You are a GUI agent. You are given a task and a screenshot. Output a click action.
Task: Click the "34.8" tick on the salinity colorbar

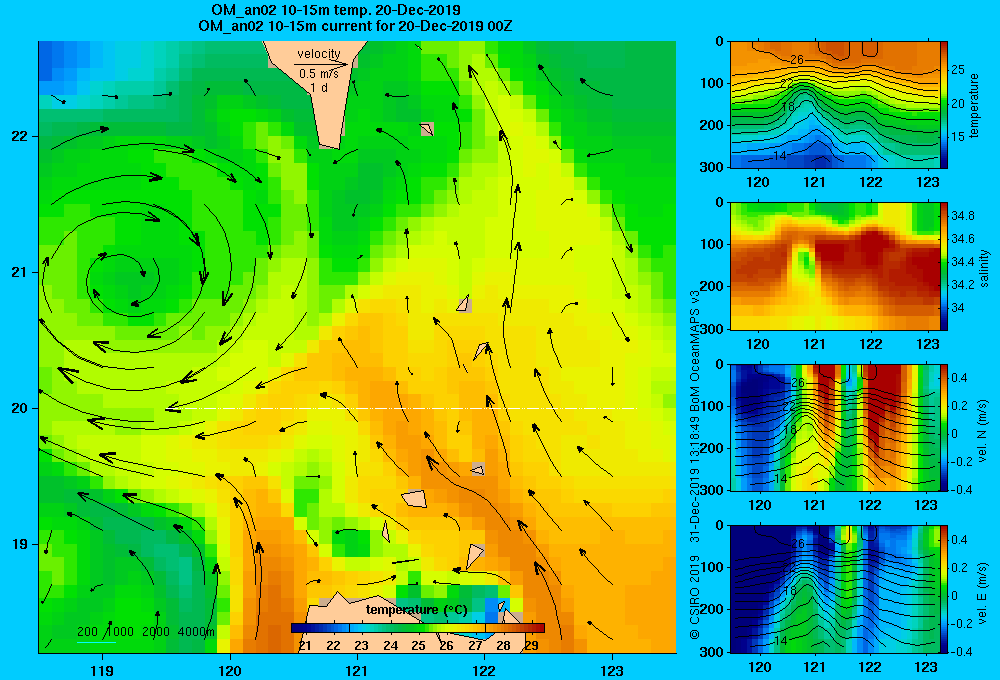[x=962, y=216]
